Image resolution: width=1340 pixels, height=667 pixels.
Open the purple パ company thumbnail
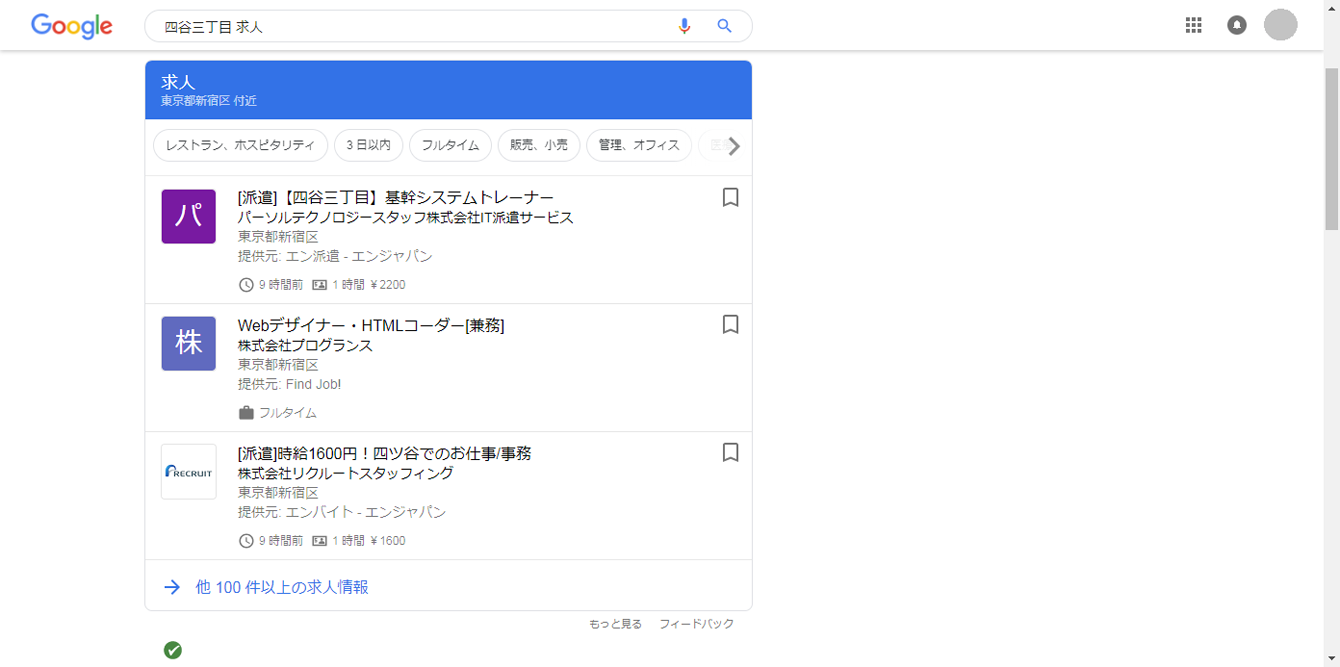click(x=189, y=216)
